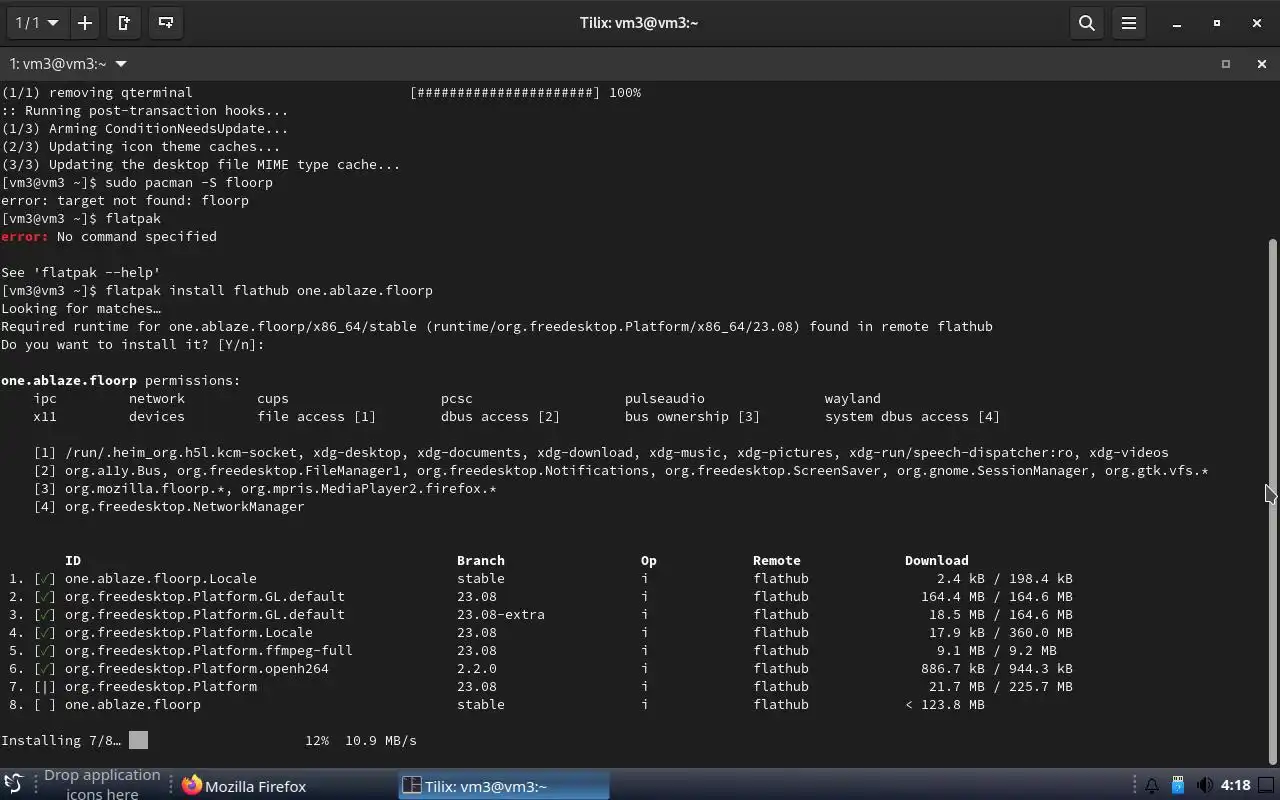Click the red 'error:' label
The height and width of the screenshot is (800, 1280).
click(25, 236)
